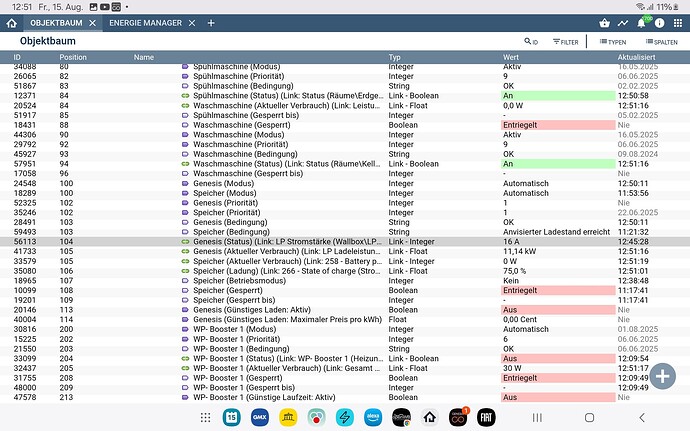Select the Genesis (Status) link row
690x431 pixels.
(345, 242)
